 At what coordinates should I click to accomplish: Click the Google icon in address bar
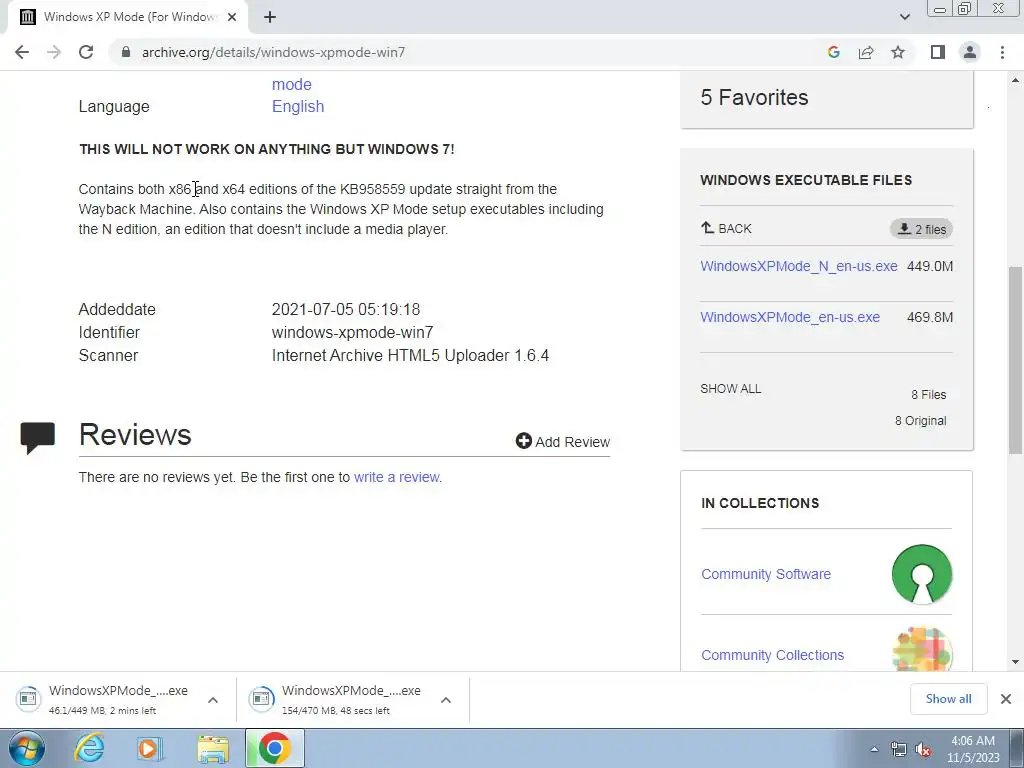[833, 52]
